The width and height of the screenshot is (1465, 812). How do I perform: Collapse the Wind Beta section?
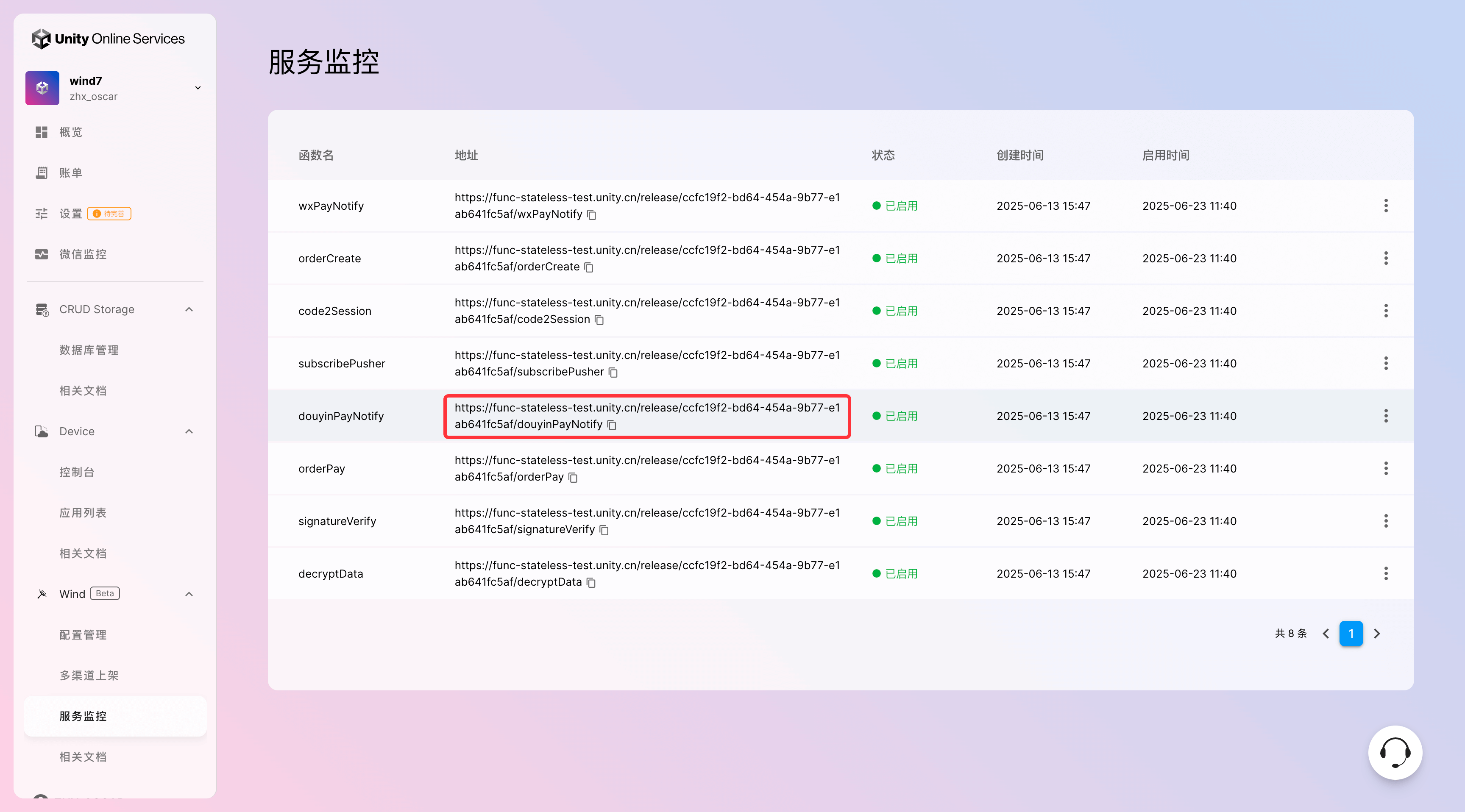(x=189, y=594)
